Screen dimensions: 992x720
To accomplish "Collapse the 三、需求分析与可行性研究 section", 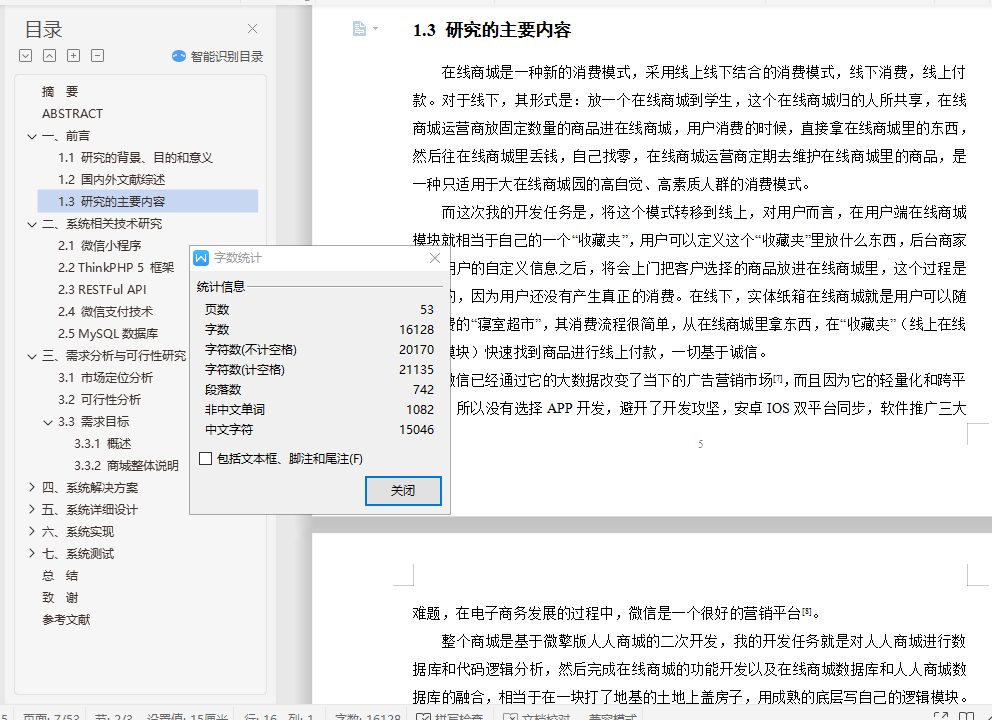I will 32,356.
